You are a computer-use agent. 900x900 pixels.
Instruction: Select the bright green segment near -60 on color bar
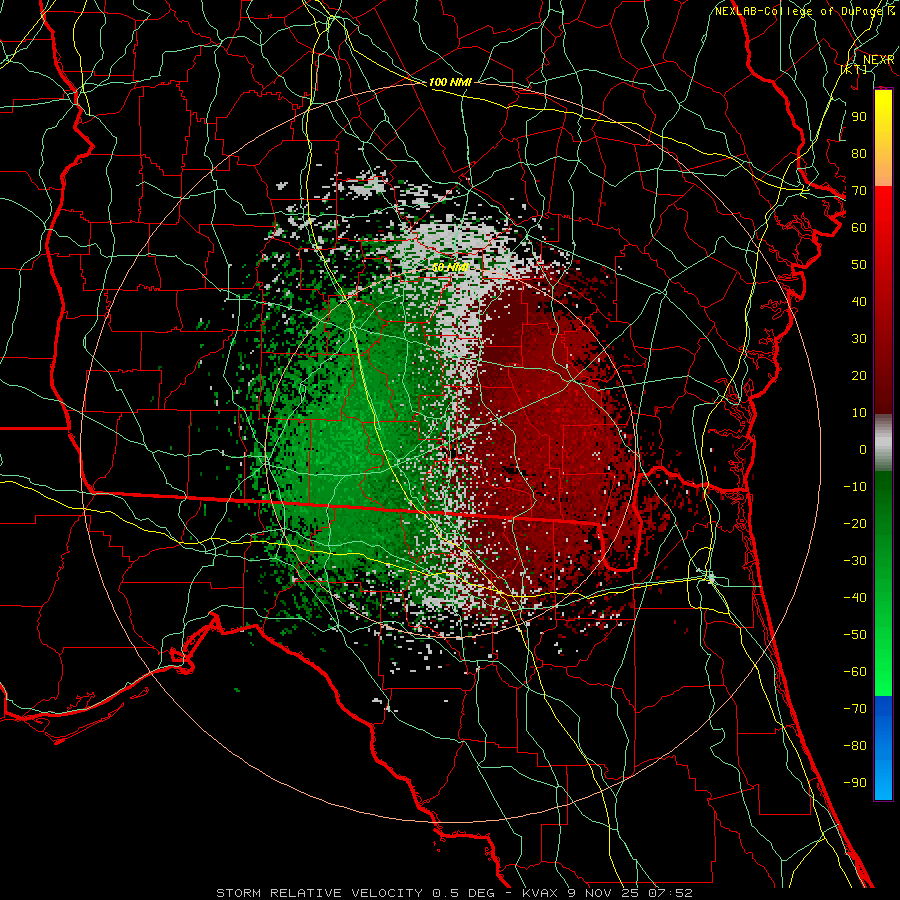pyautogui.click(x=883, y=672)
